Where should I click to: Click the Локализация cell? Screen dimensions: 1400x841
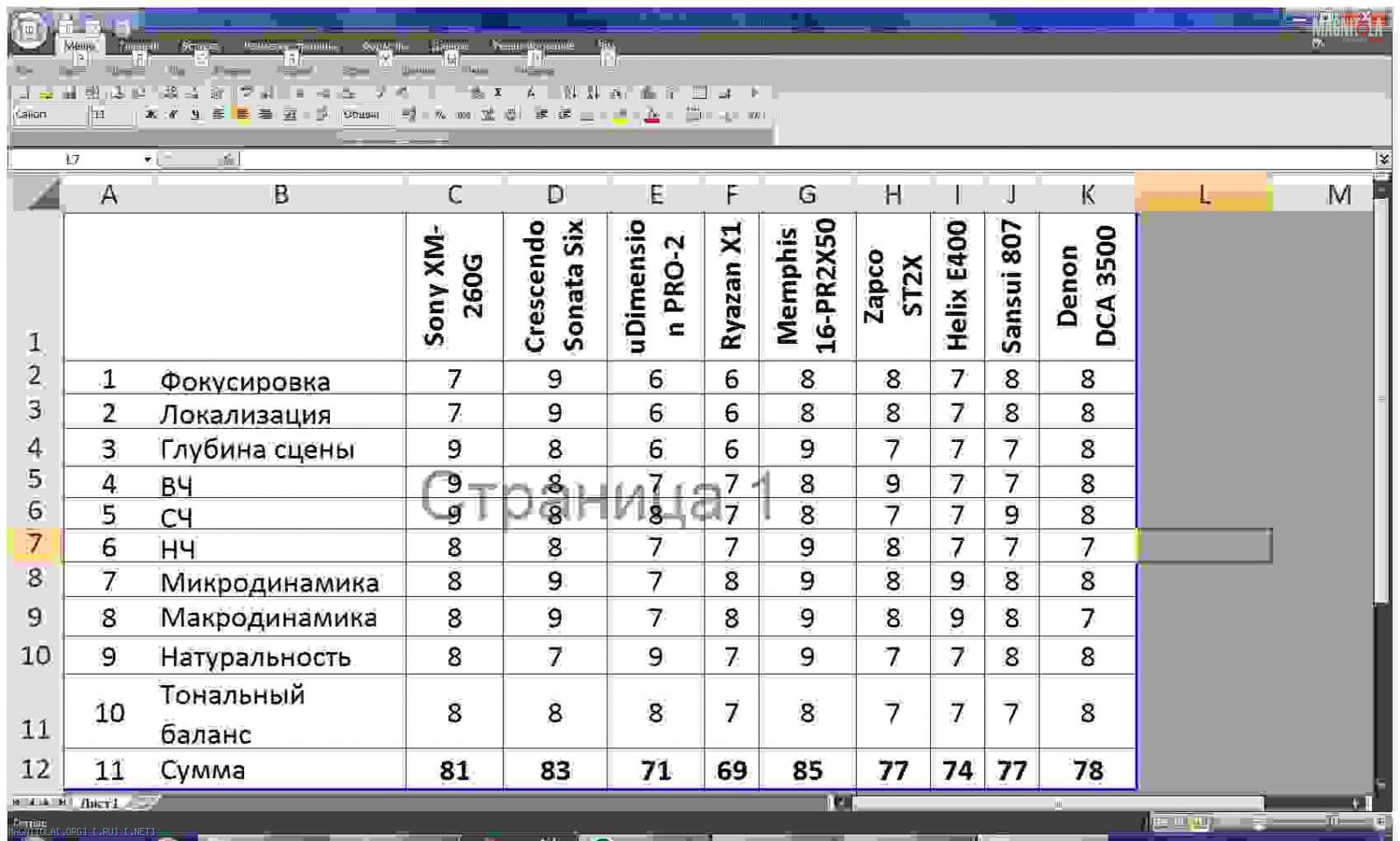click(x=280, y=413)
